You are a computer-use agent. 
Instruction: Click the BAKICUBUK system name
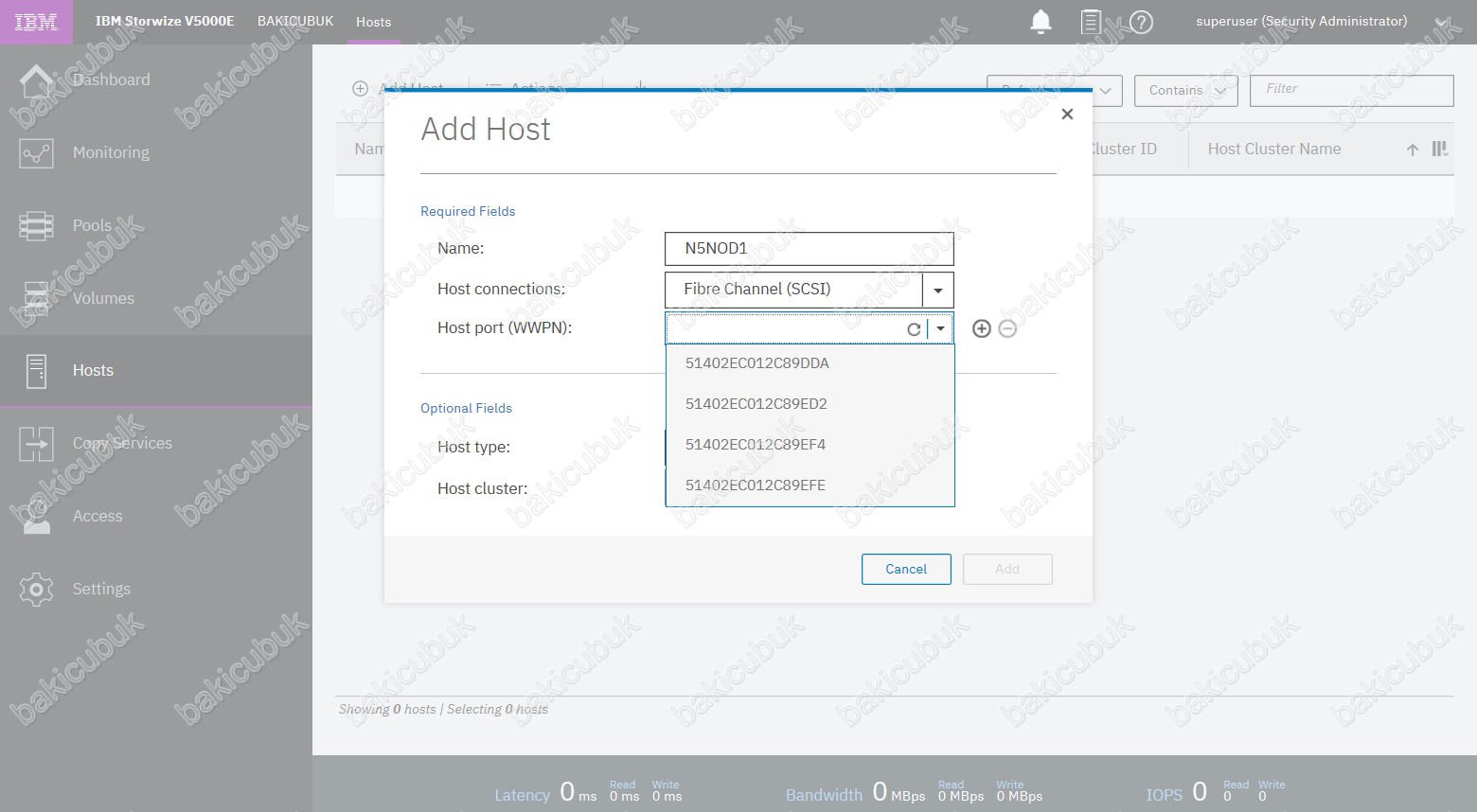coord(295,22)
